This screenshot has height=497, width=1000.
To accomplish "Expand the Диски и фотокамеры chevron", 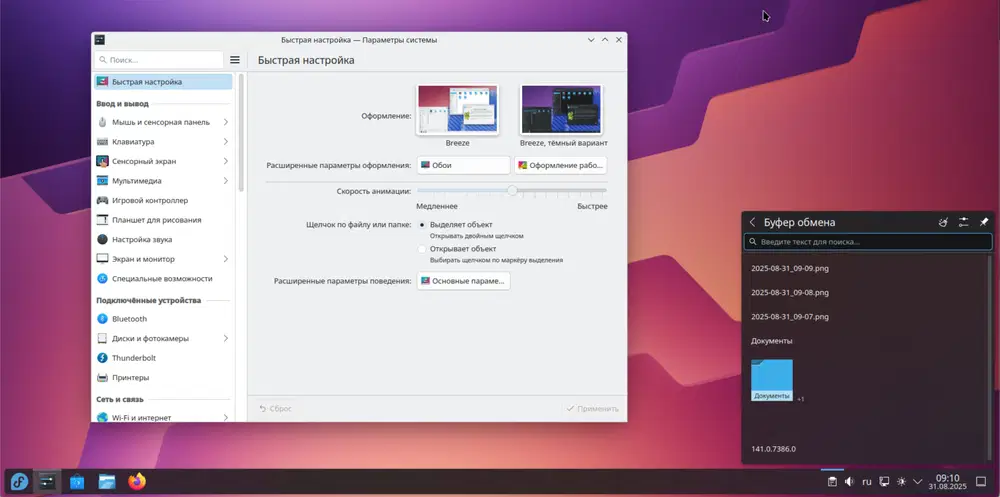I will [x=226, y=338].
